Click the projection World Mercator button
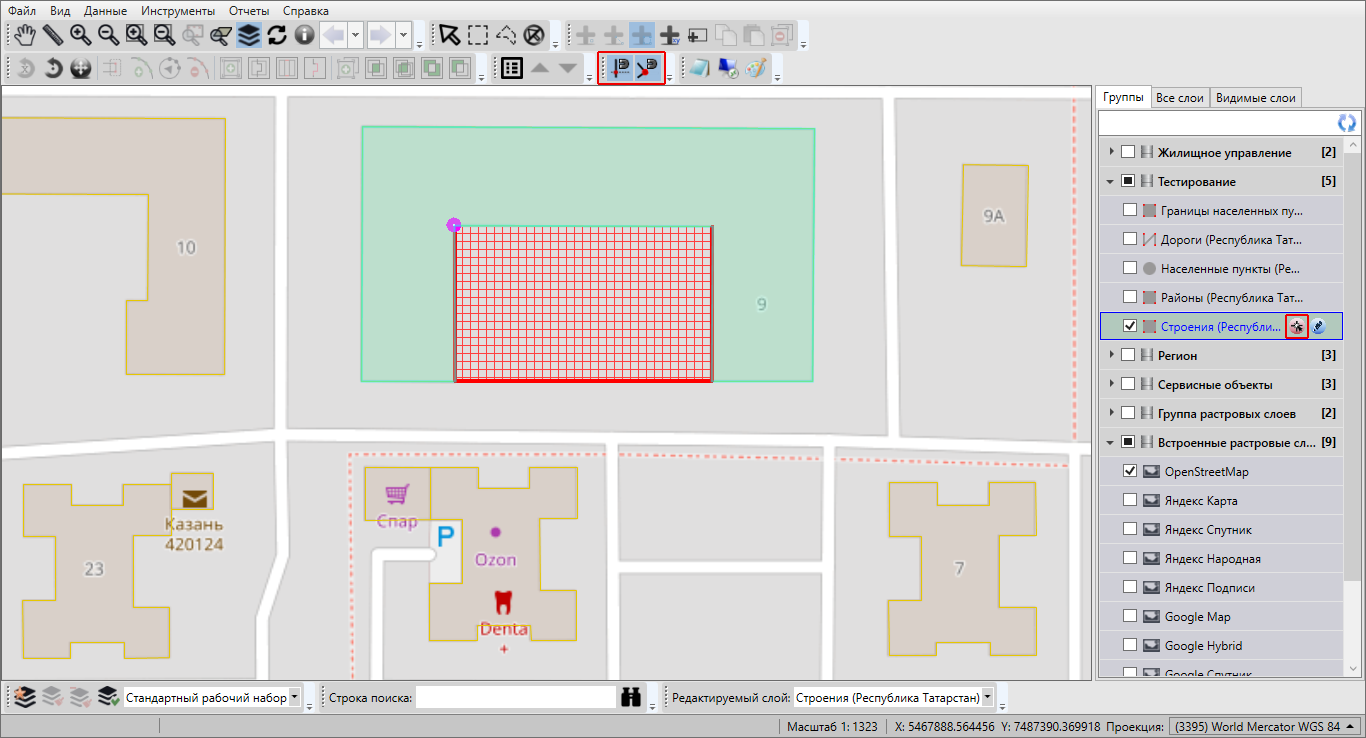 pyautogui.click(x=1262, y=727)
